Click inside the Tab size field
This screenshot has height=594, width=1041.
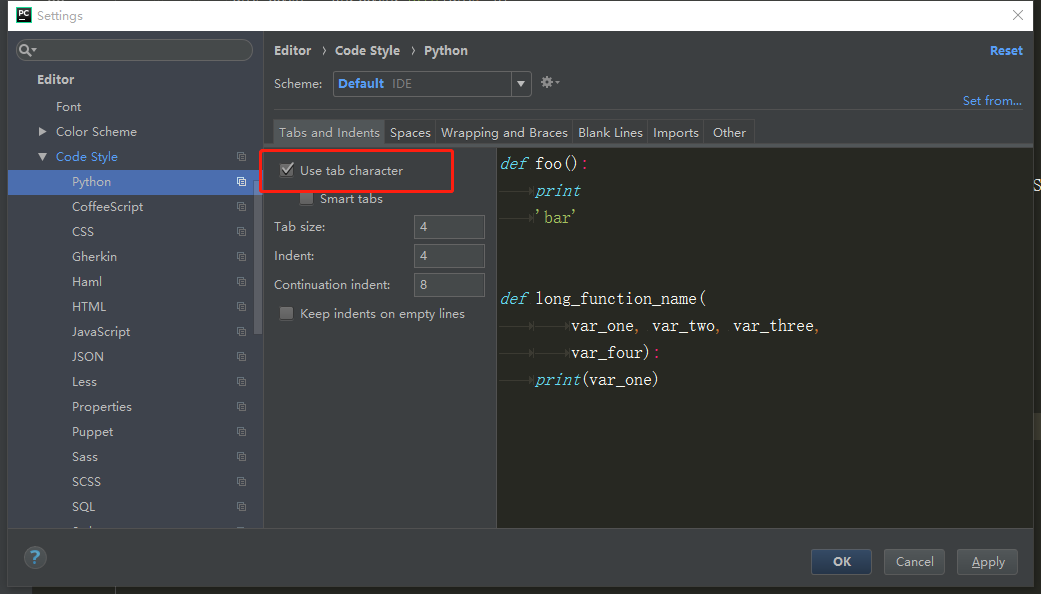pos(448,226)
